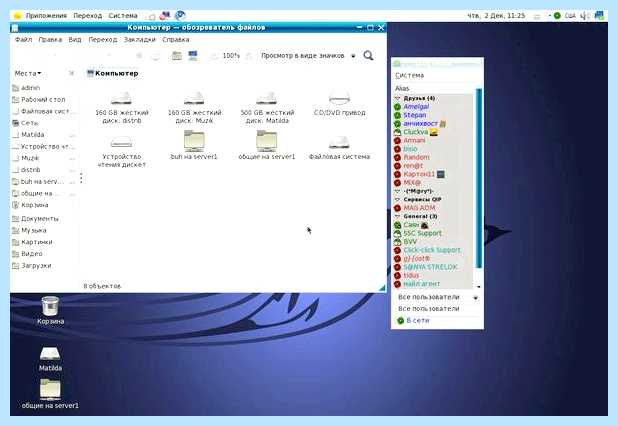Screen dimensions: 618x426
Task: Eject Matilda from the Places sidebar
Action: tap(72, 135)
